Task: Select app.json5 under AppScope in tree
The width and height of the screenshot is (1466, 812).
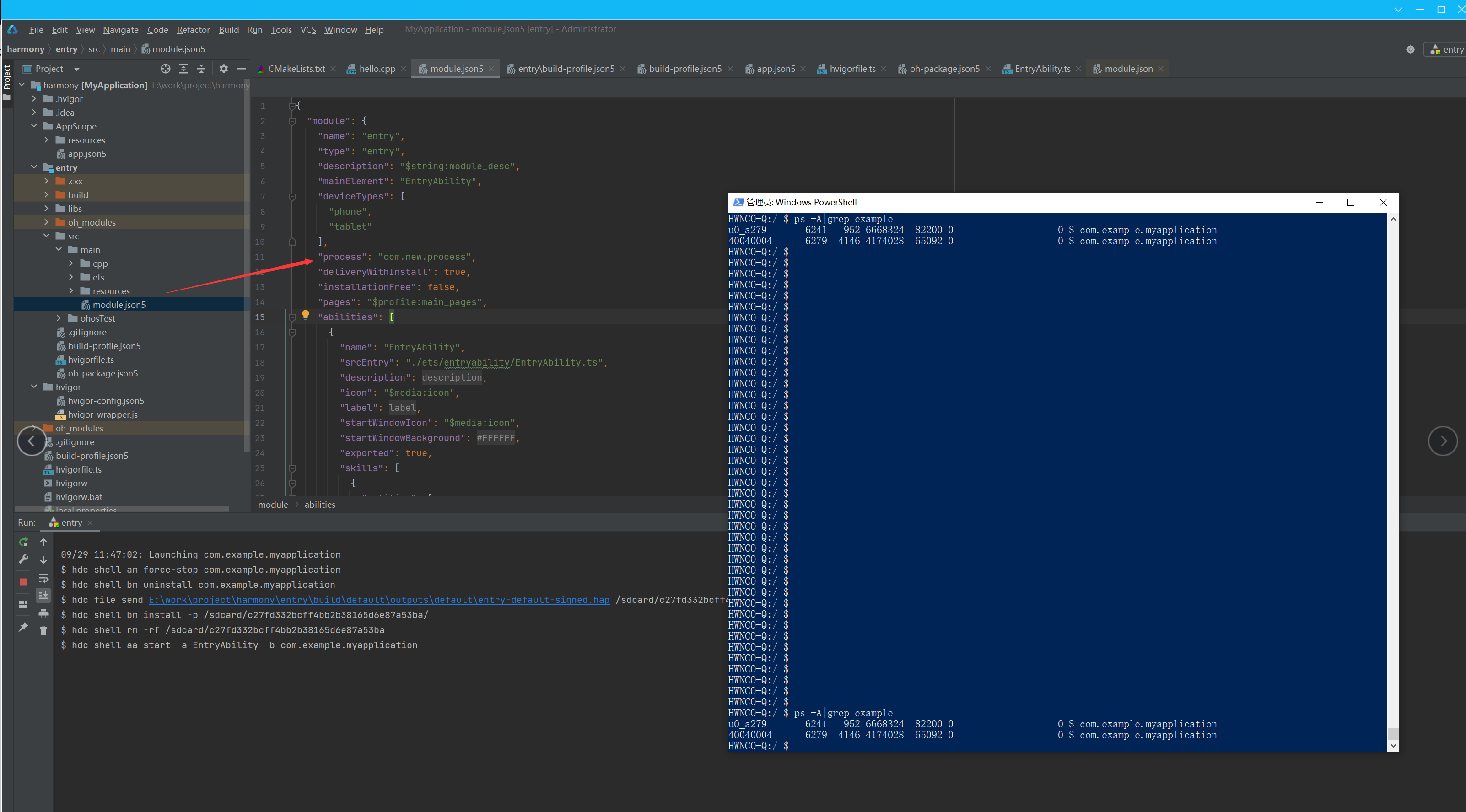Action: point(87,154)
